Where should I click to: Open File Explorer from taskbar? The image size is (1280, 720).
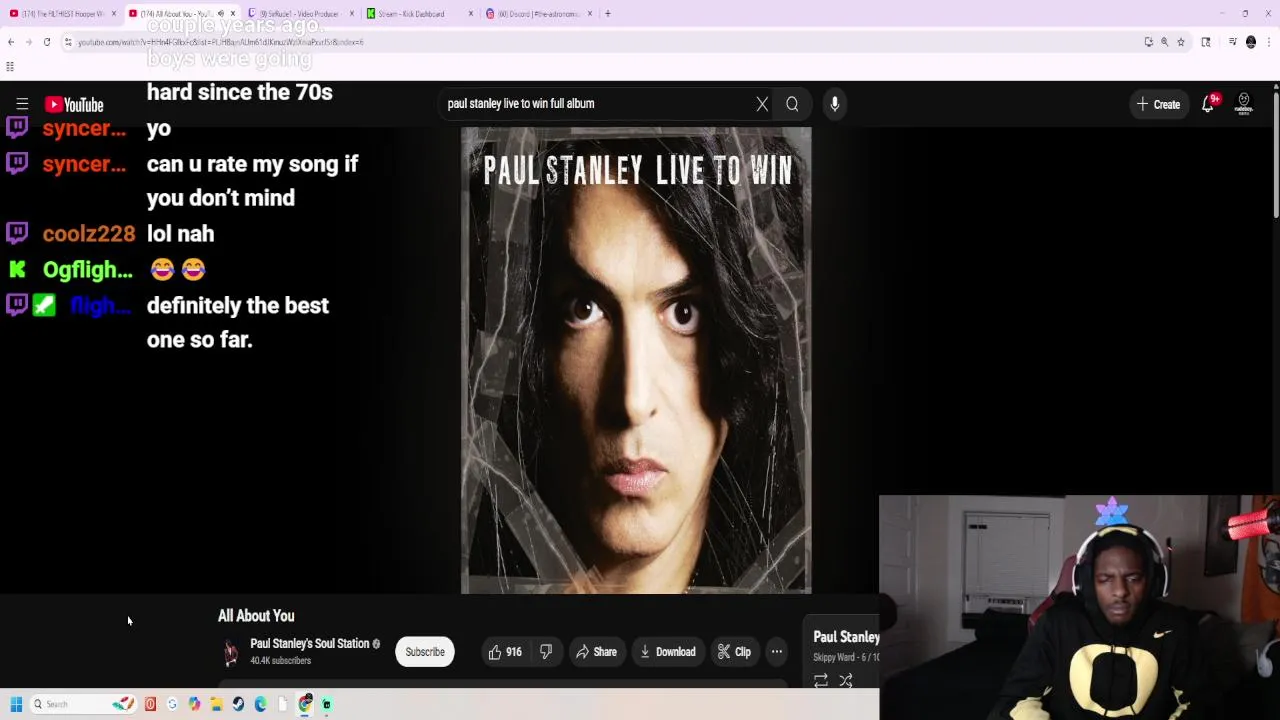pyautogui.click(x=216, y=704)
